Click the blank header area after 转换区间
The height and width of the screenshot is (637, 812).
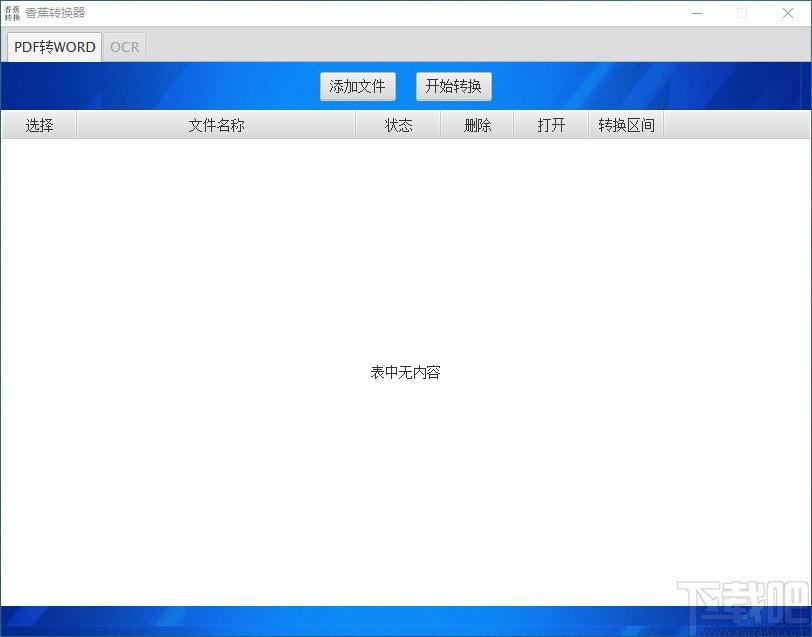click(x=736, y=125)
